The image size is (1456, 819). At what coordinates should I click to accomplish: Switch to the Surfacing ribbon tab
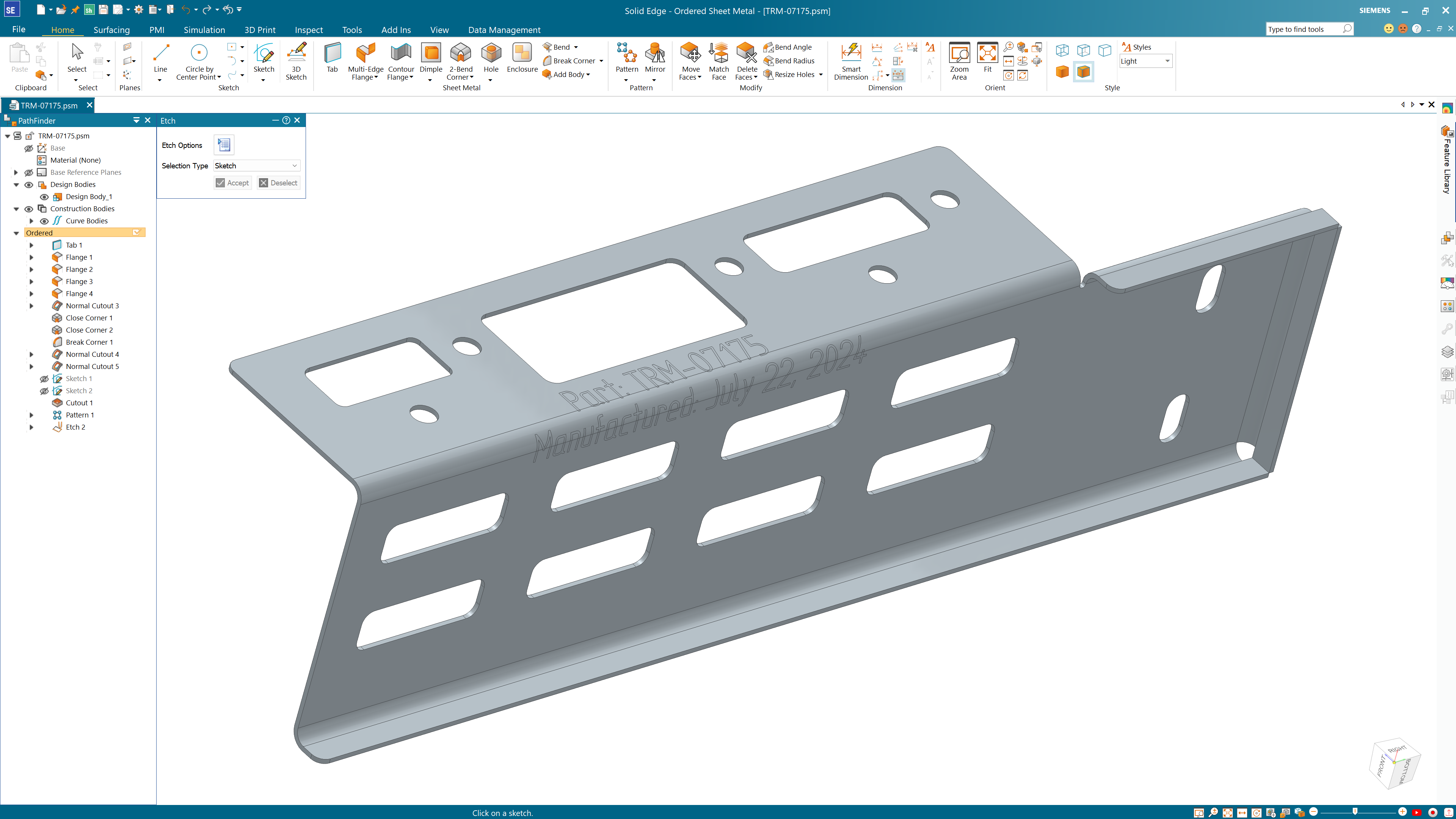point(111,30)
